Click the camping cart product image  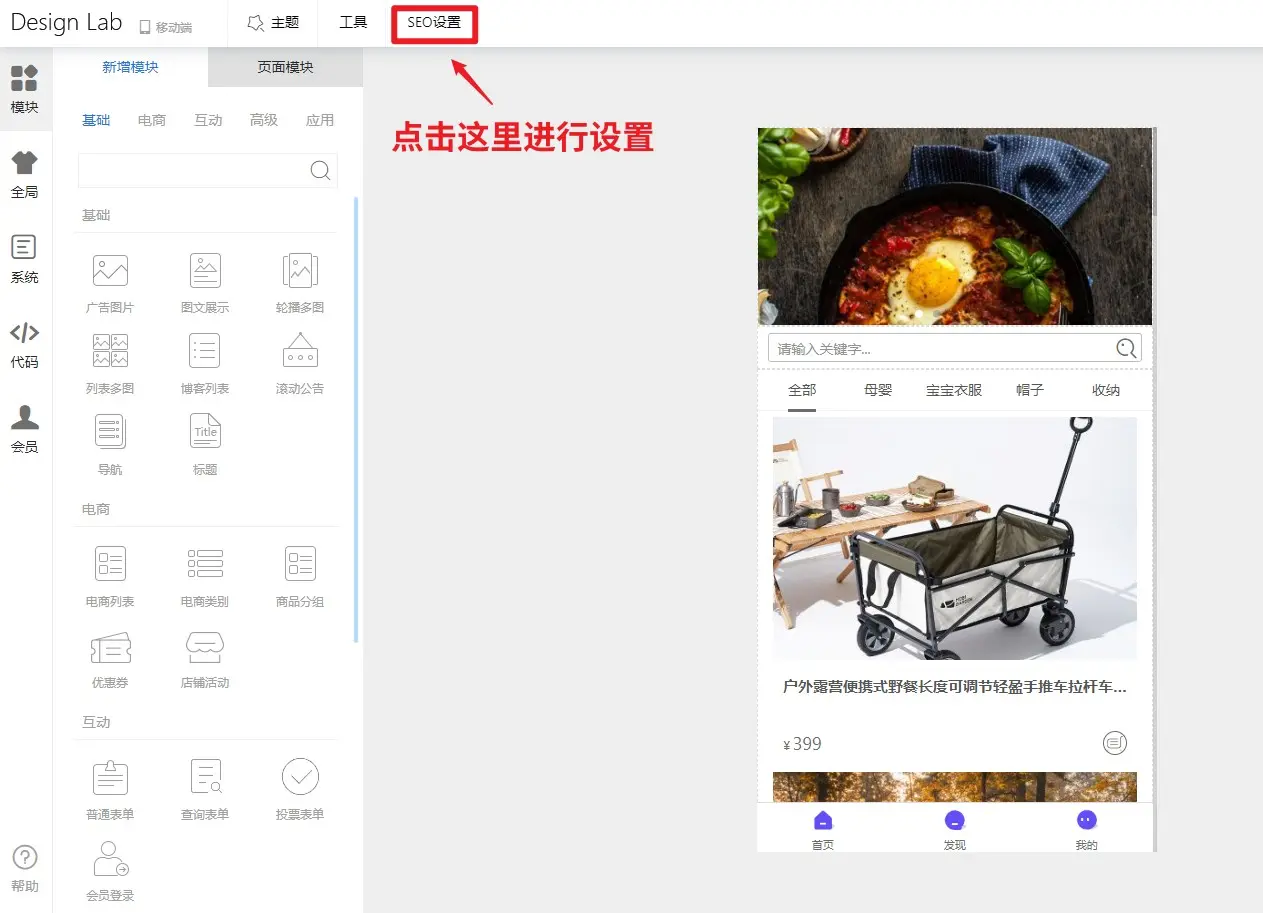click(x=954, y=538)
